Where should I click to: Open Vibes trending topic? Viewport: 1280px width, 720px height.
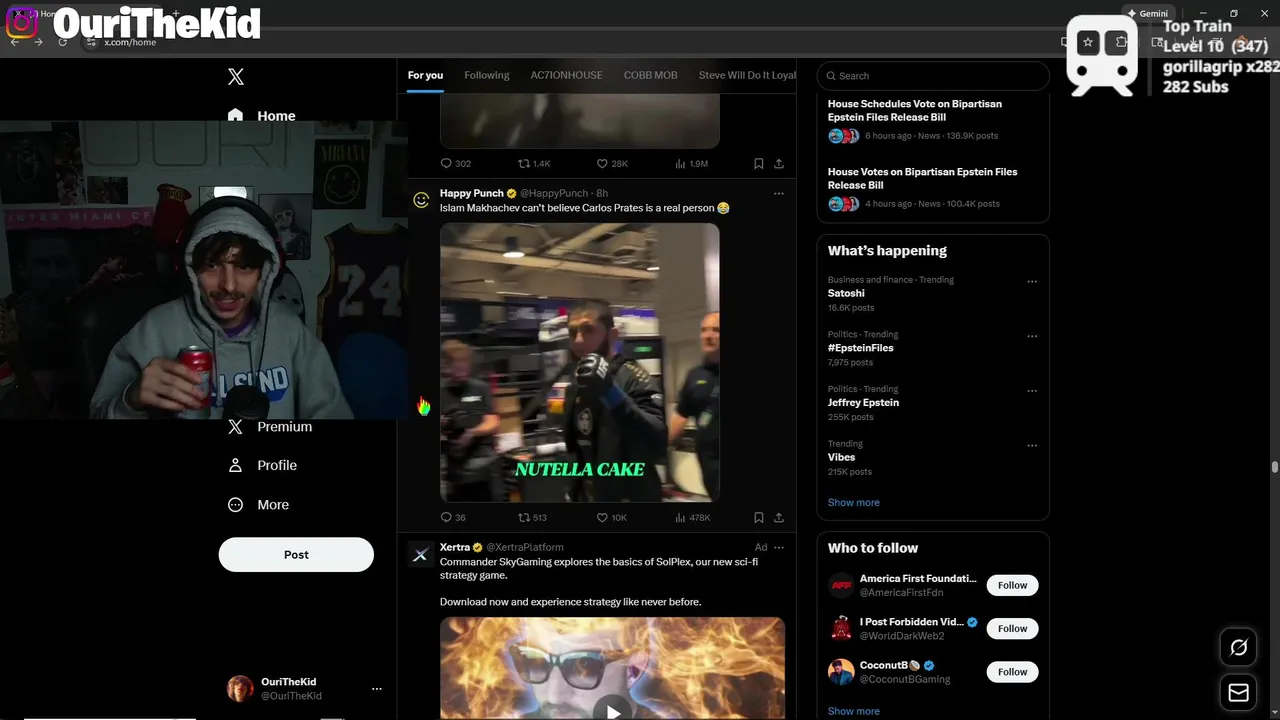tap(841, 457)
